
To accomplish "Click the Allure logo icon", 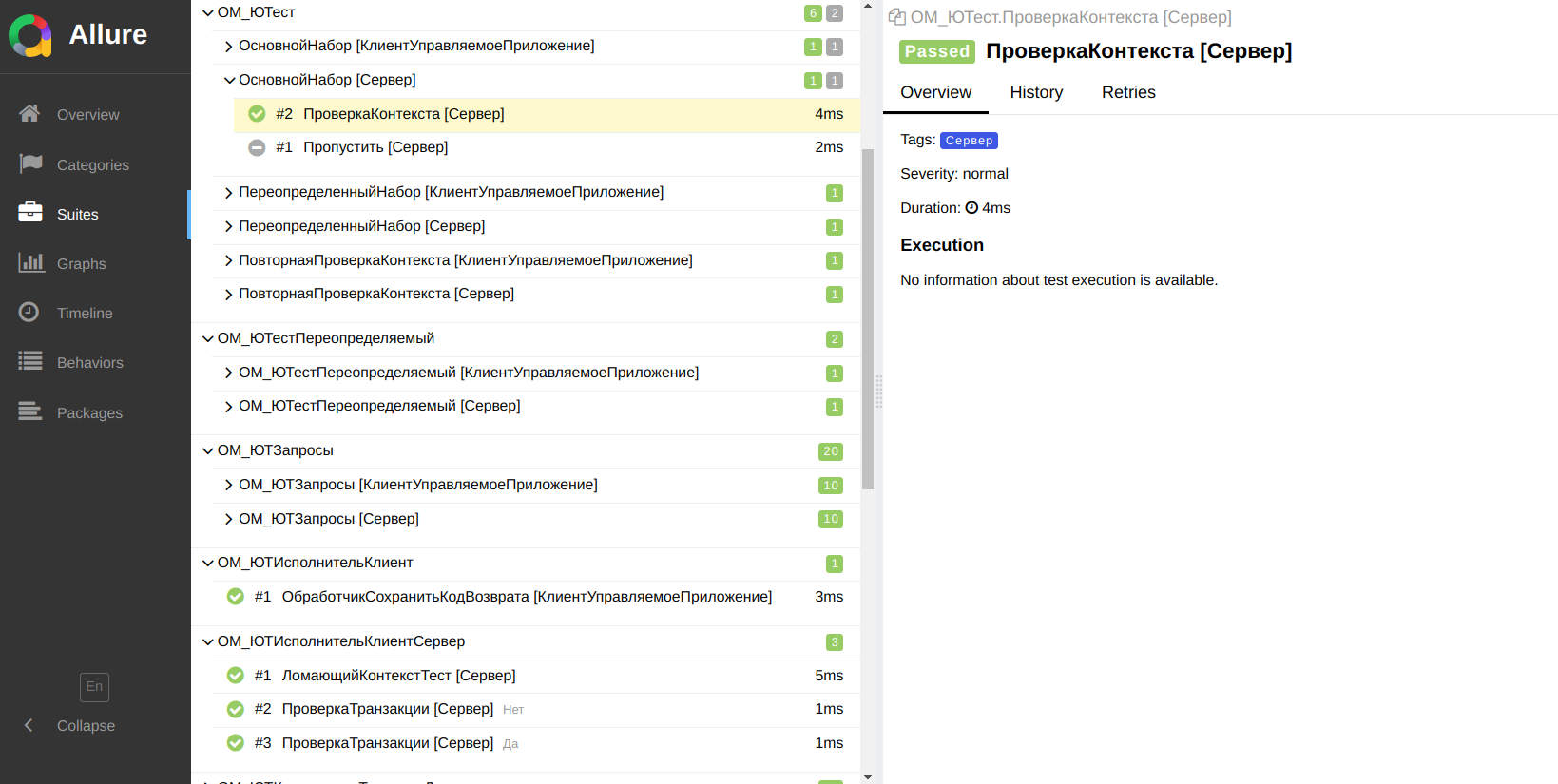I will [x=30, y=35].
